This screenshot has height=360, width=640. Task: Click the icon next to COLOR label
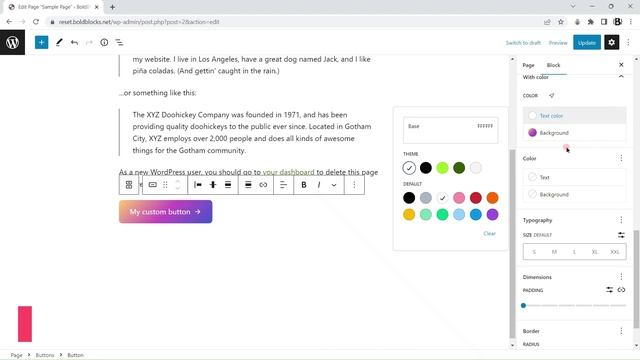pos(551,96)
